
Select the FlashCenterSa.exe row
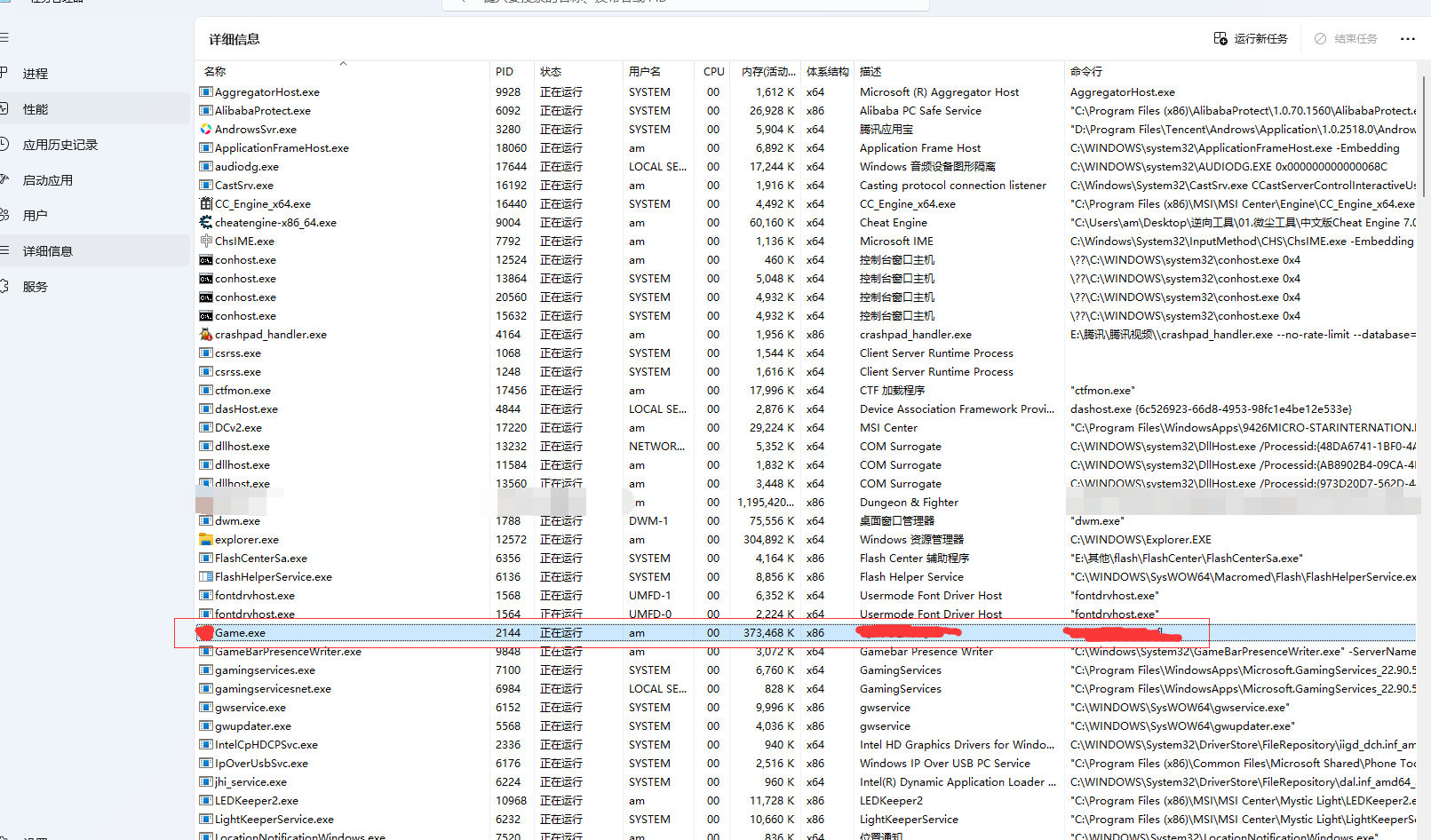(807, 558)
